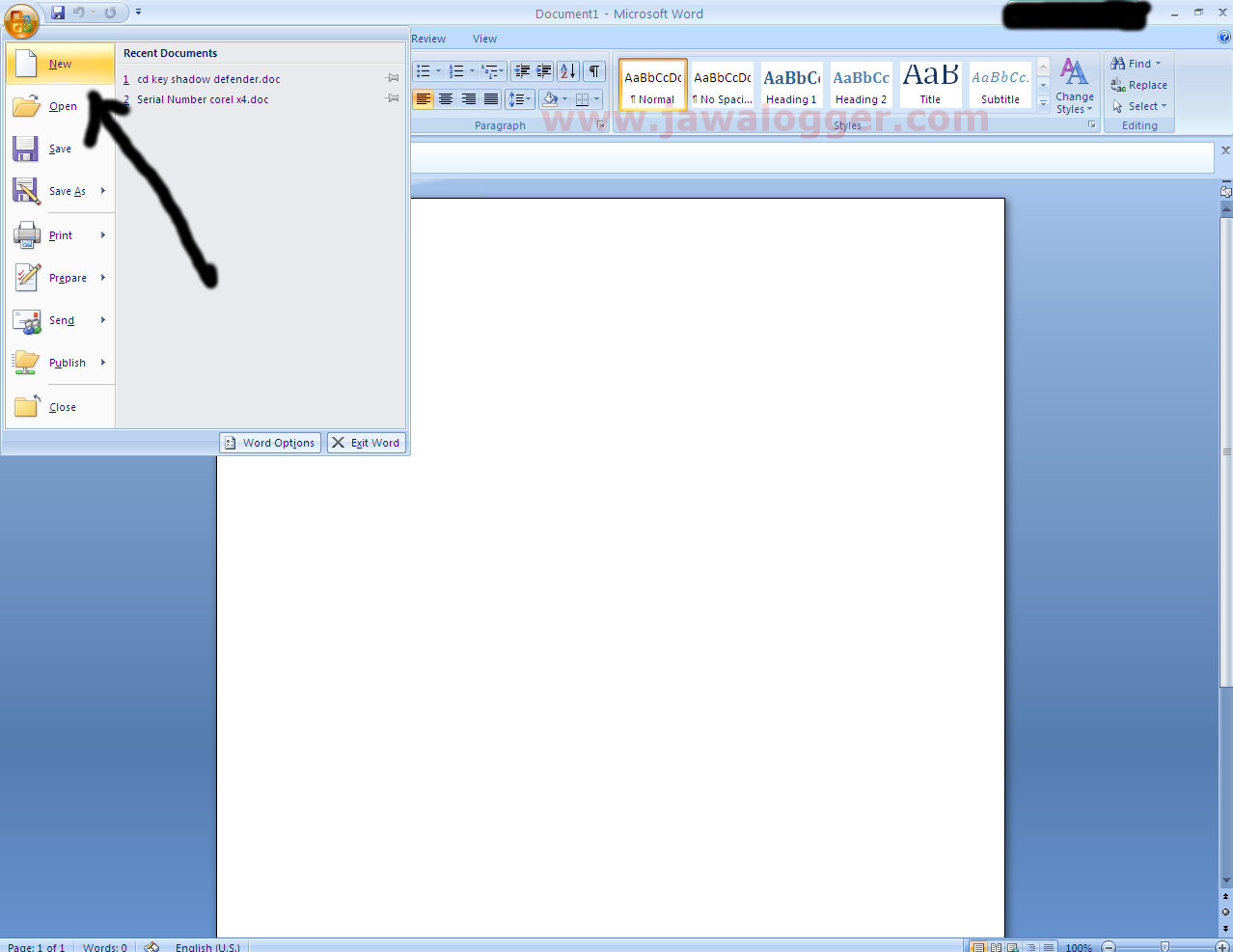Switch to the View ribbon tab
This screenshot has width=1233, height=952.
coord(484,39)
